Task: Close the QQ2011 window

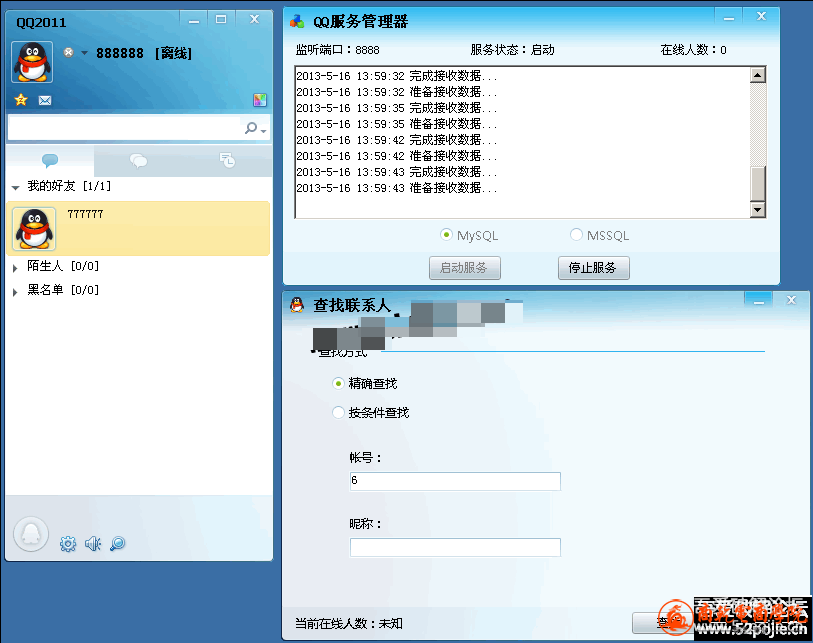Action: 254,19
